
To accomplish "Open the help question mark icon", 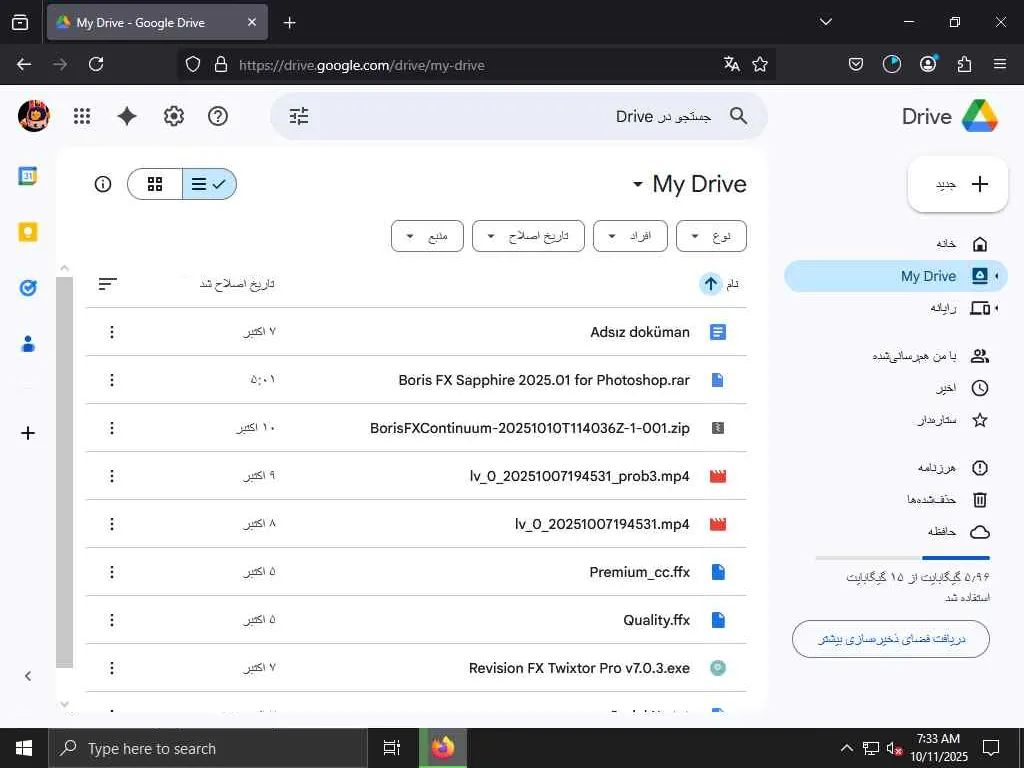I will point(217,116).
